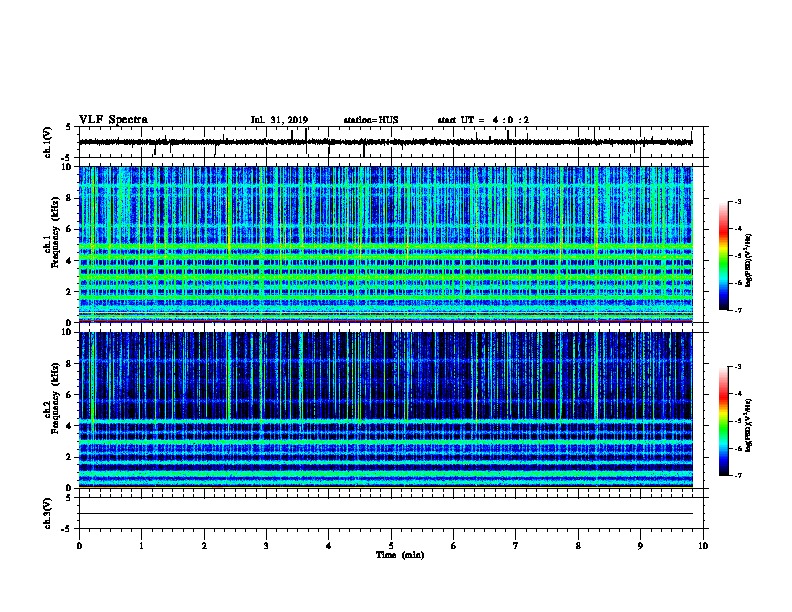The width and height of the screenshot is (792, 612).
Task: Click the "2" kHz tick on ch.2 spectrogram
Action: (70, 457)
